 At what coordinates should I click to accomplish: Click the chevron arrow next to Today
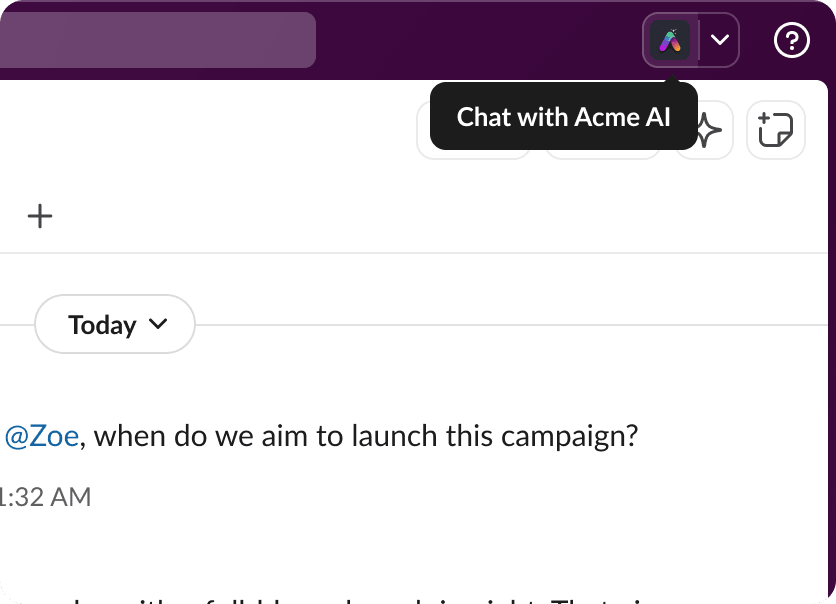(x=157, y=324)
